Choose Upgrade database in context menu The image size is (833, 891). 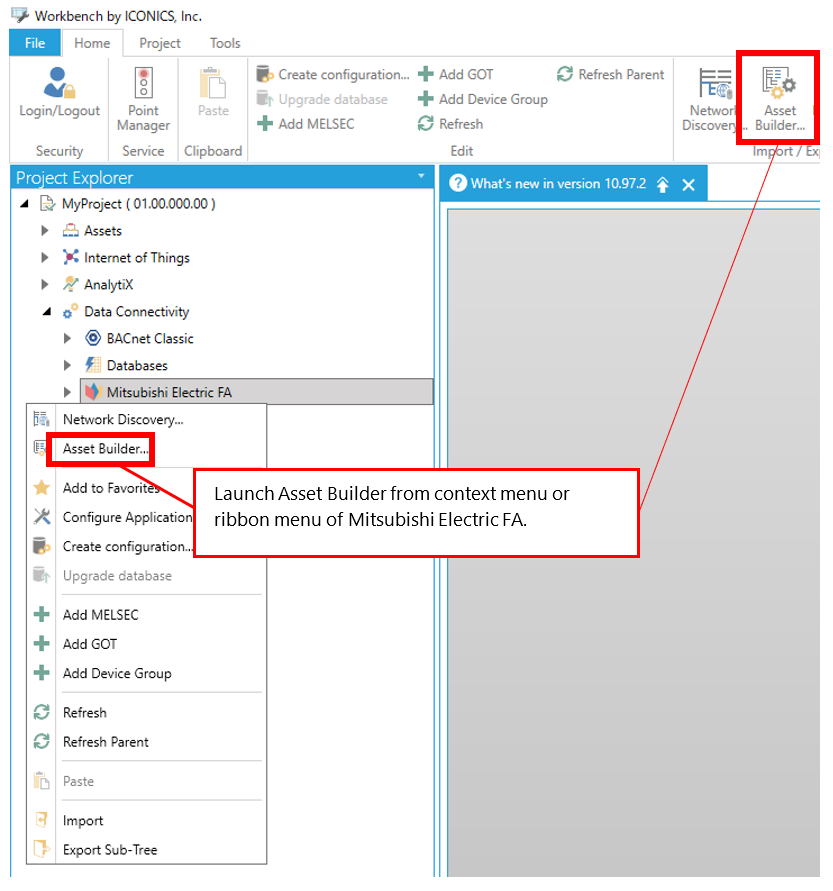(x=147, y=576)
